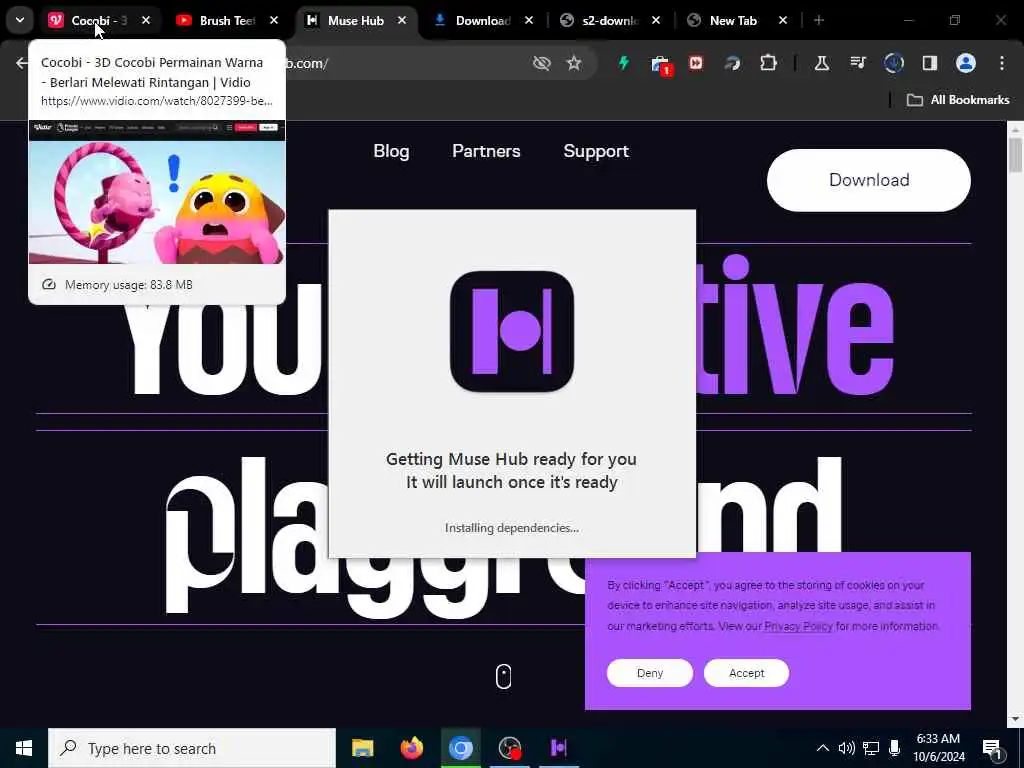The height and width of the screenshot is (768, 1024).
Task: Open the Extensions puzzle piece menu
Action: click(769, 63)
